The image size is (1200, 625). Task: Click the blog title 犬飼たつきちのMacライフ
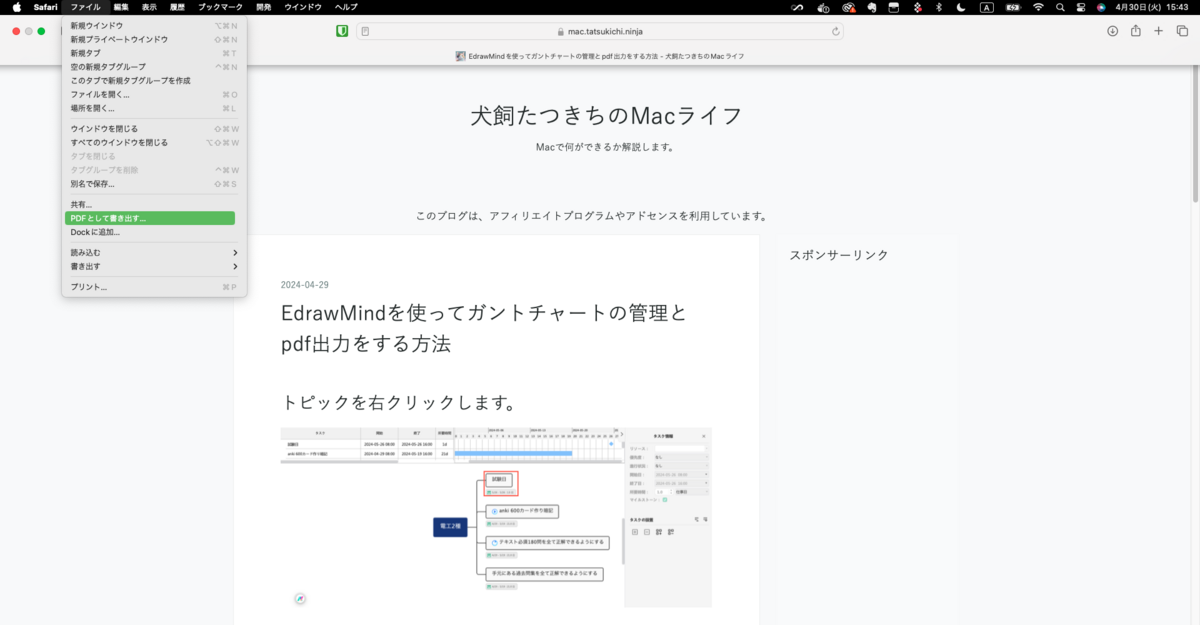tap(606, 116)
